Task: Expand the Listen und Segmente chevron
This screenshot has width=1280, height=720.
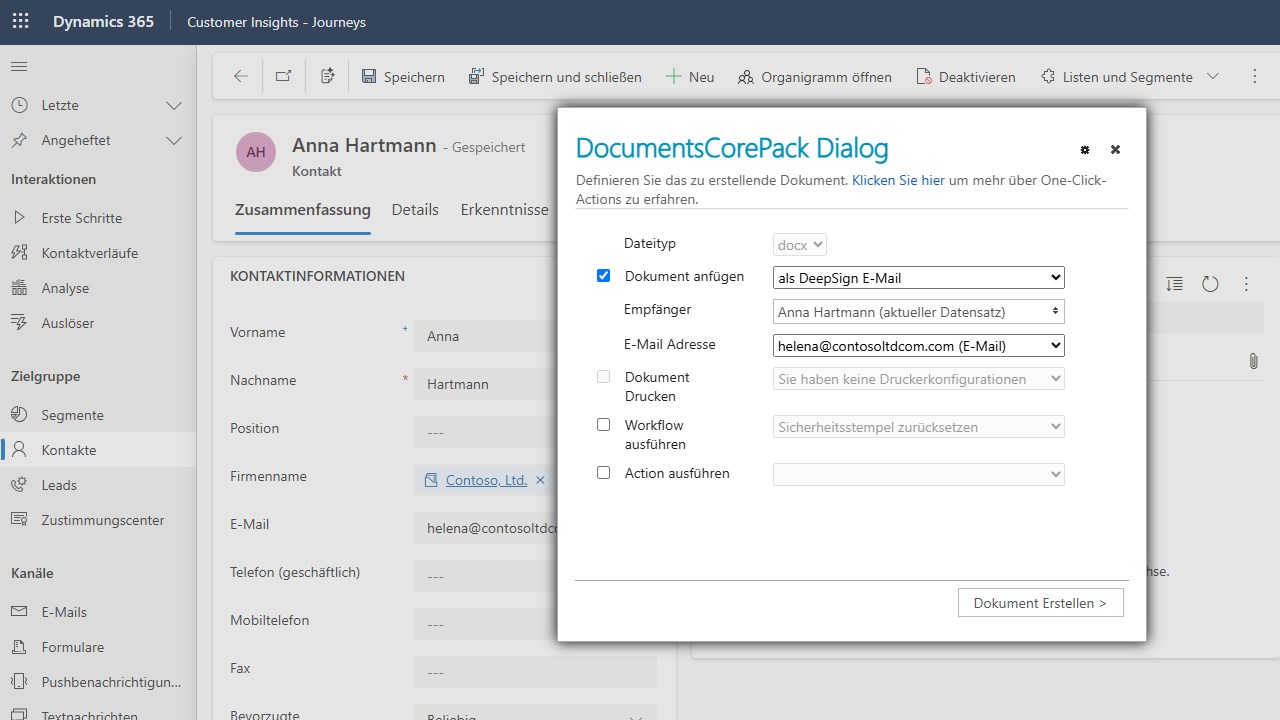Action: (1213, 77)
